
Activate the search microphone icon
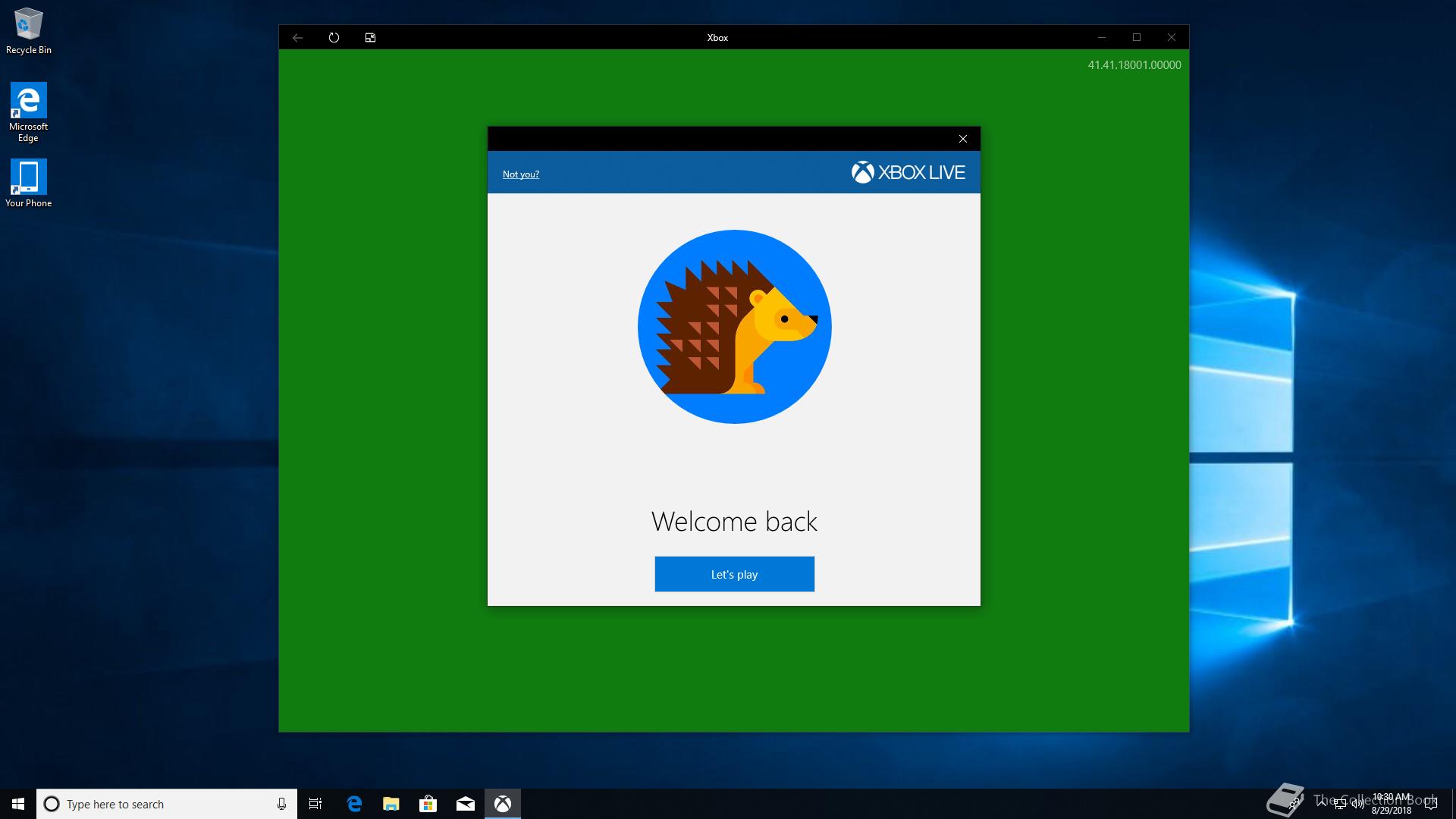coord(281,804)
